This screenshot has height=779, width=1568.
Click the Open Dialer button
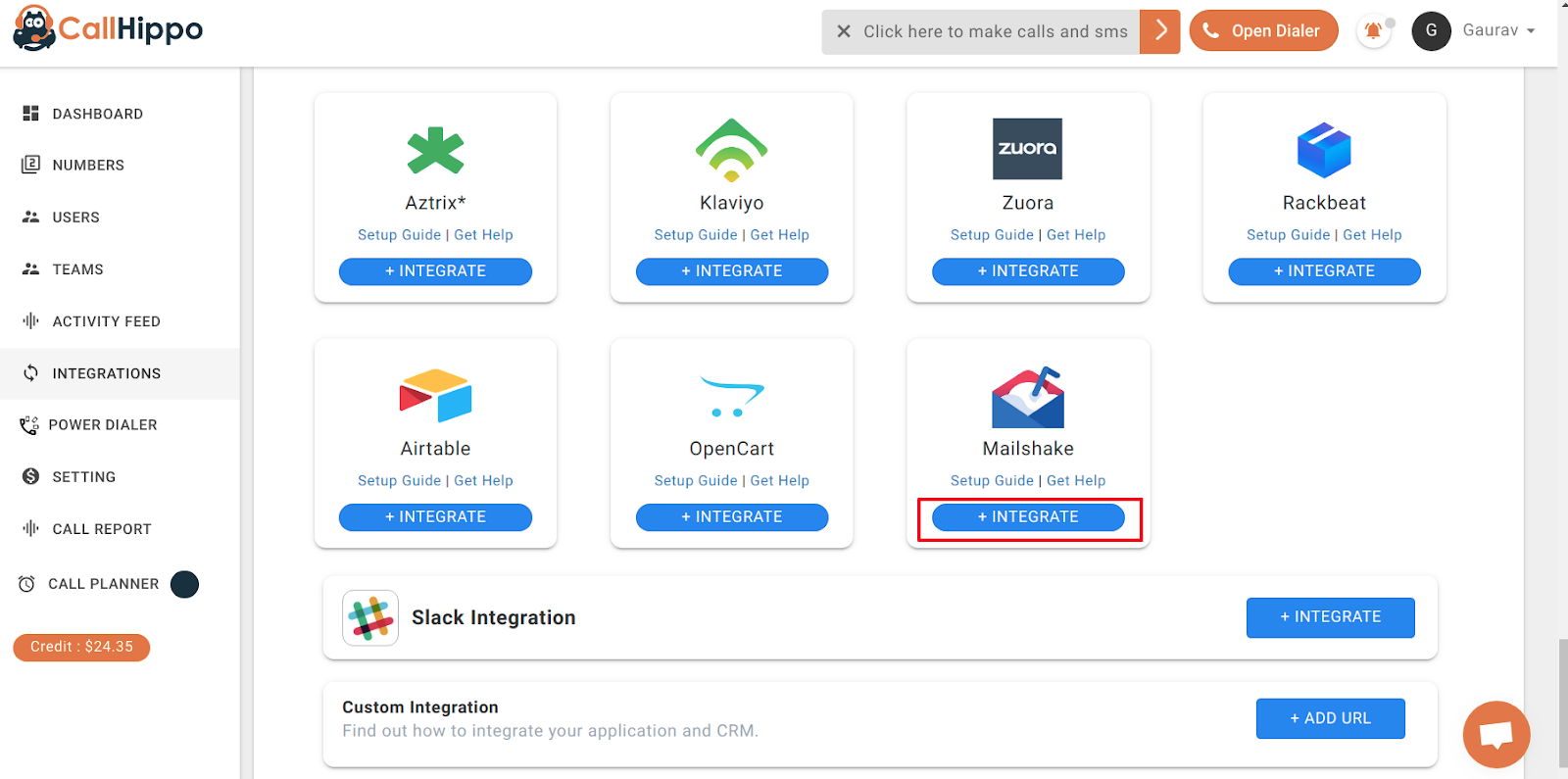coord(1263,31)
